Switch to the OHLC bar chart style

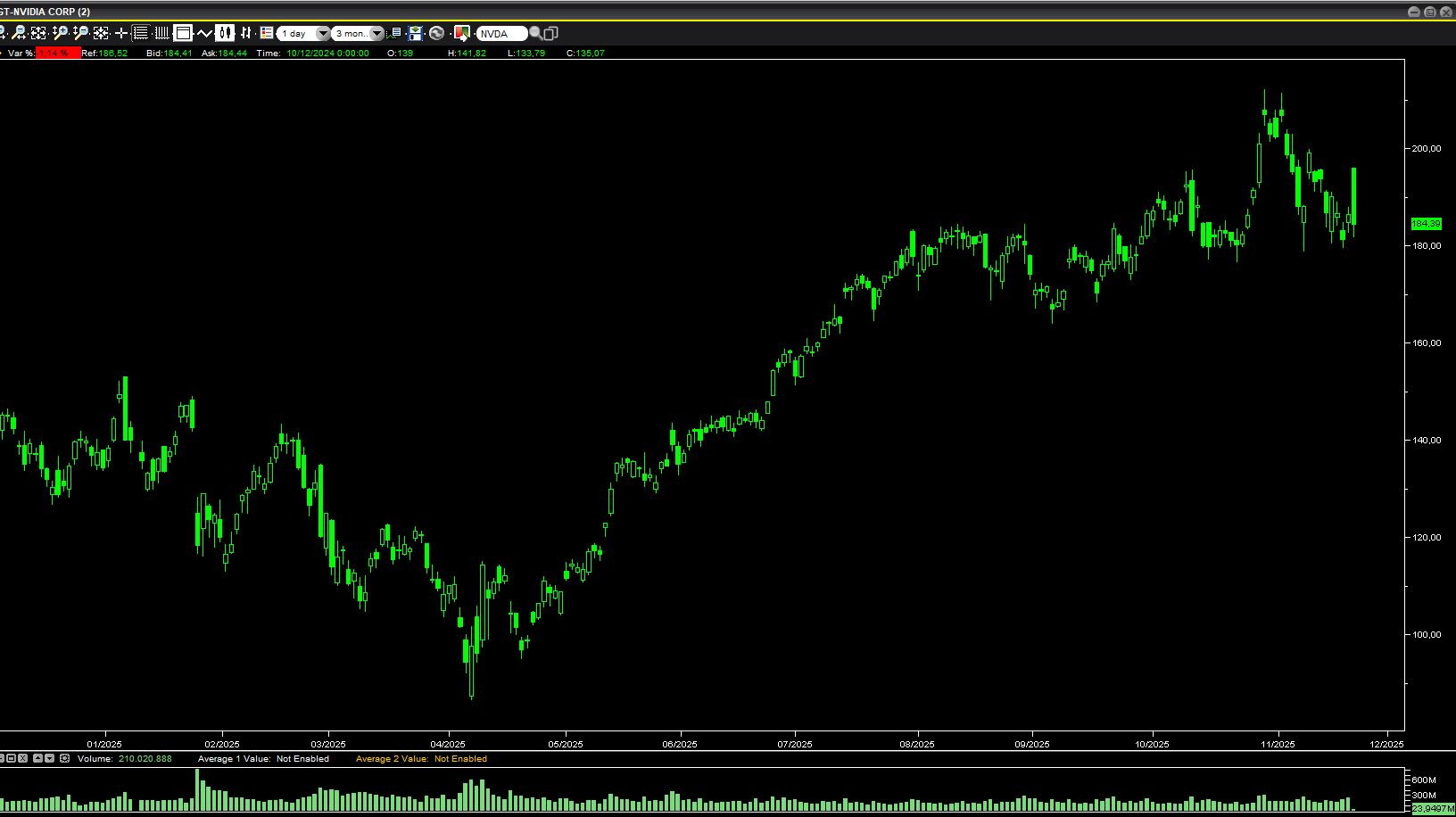(x=246, y=33)
